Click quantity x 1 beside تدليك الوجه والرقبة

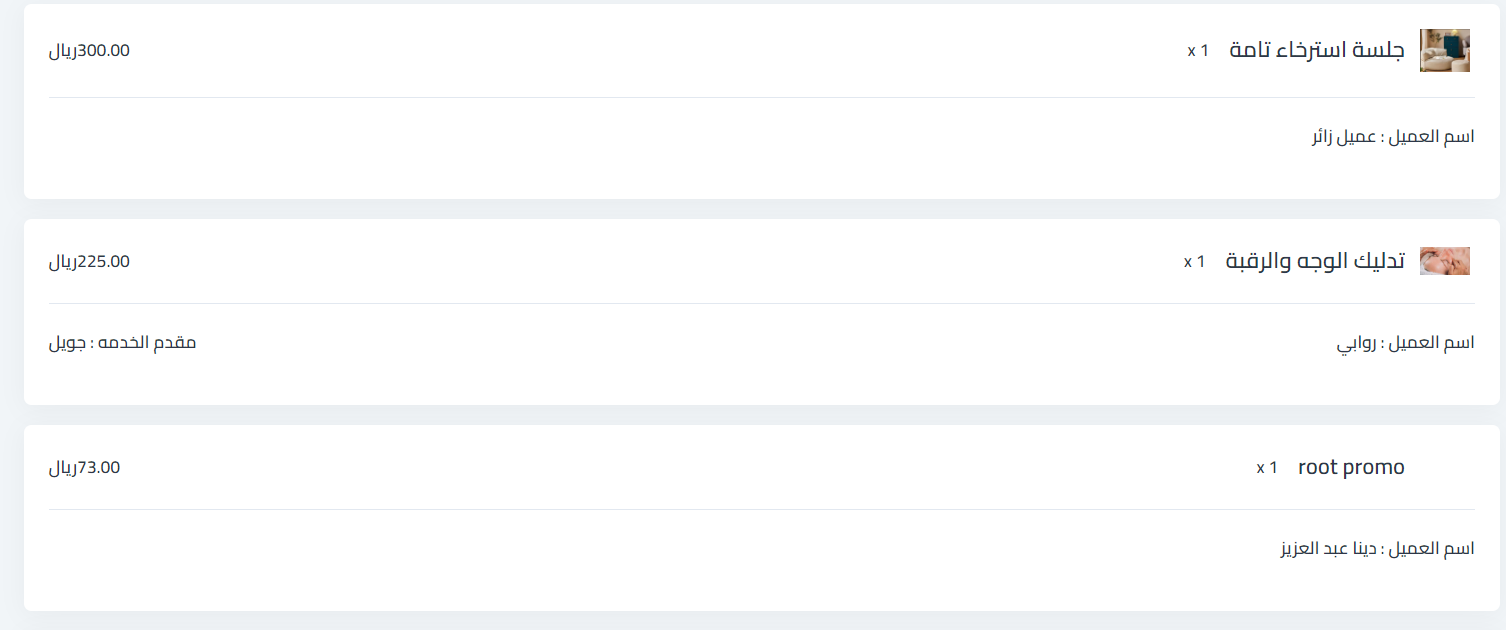1194,262
